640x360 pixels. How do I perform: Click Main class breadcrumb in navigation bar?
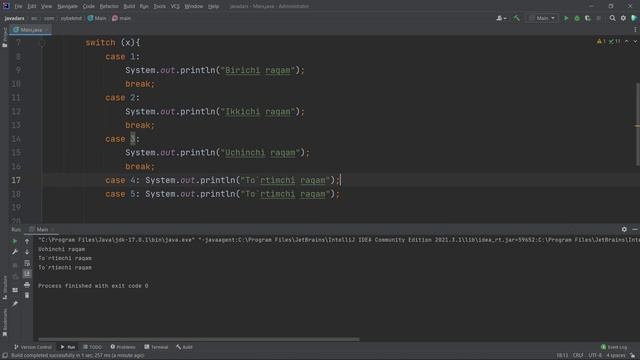point(97,18)
